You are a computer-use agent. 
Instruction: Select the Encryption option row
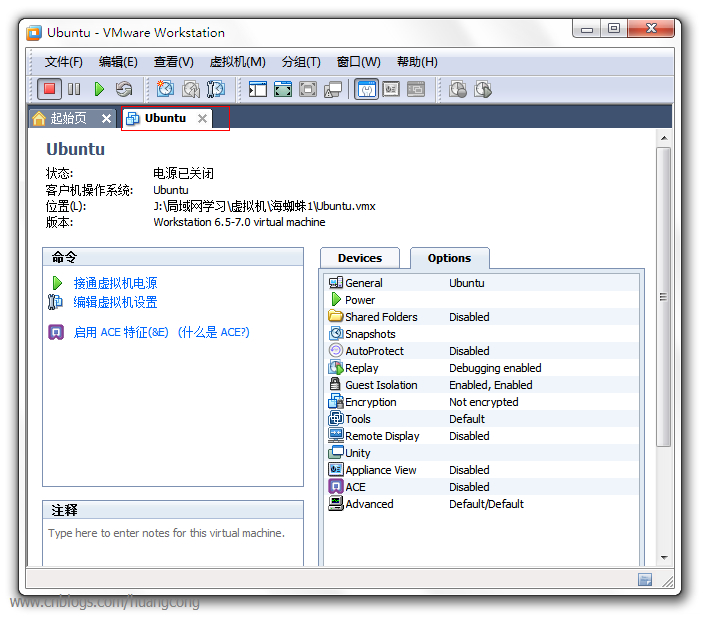[483, 402]
